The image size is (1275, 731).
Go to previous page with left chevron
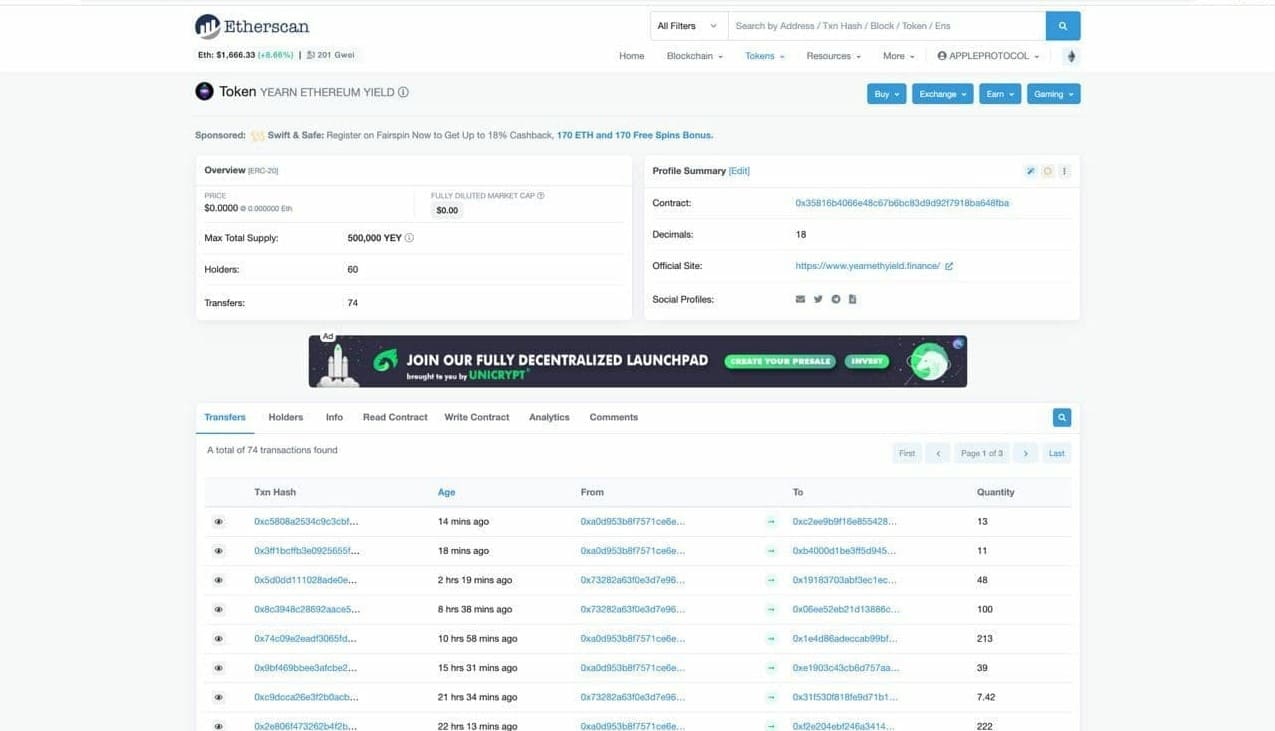[938, 453]
